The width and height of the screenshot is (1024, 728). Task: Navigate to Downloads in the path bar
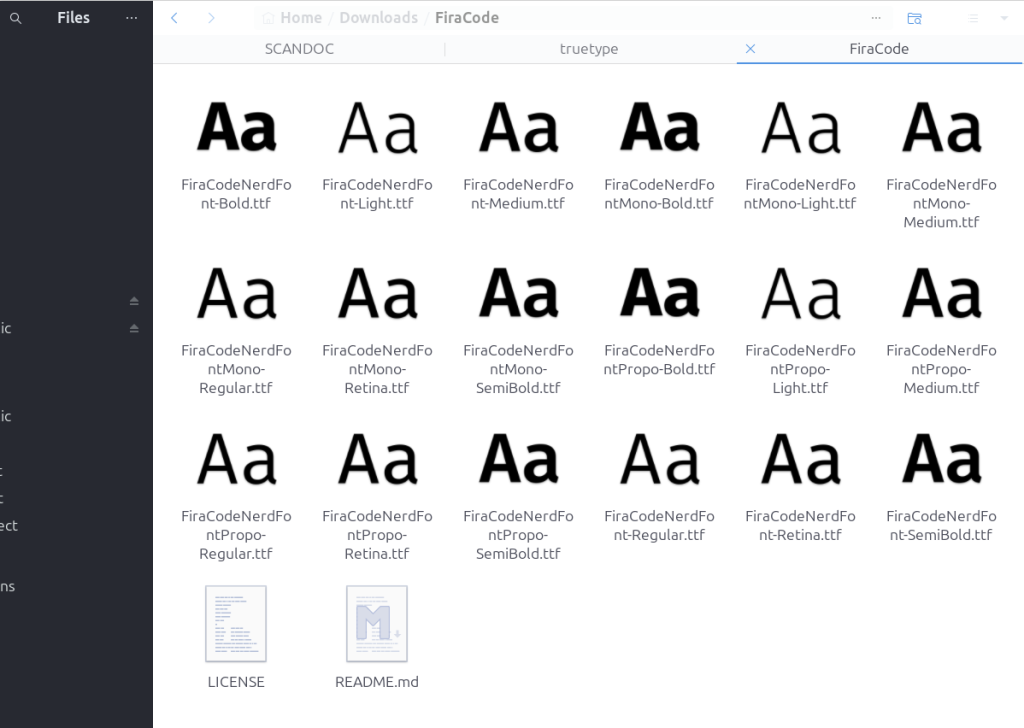pos(378,18)
